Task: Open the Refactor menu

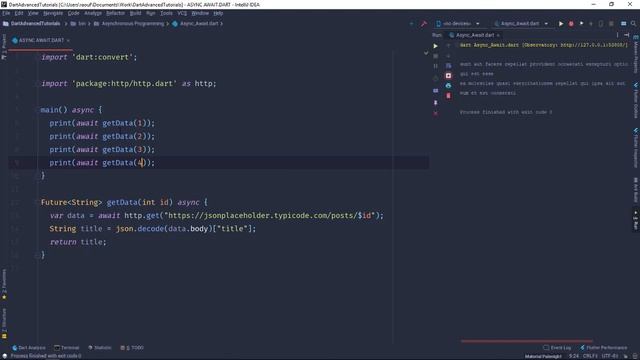Action: [x=116, y=13]
